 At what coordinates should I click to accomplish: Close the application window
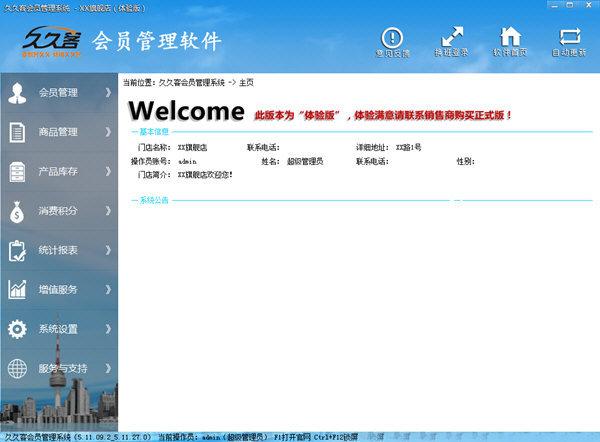[x=589, y=5]
